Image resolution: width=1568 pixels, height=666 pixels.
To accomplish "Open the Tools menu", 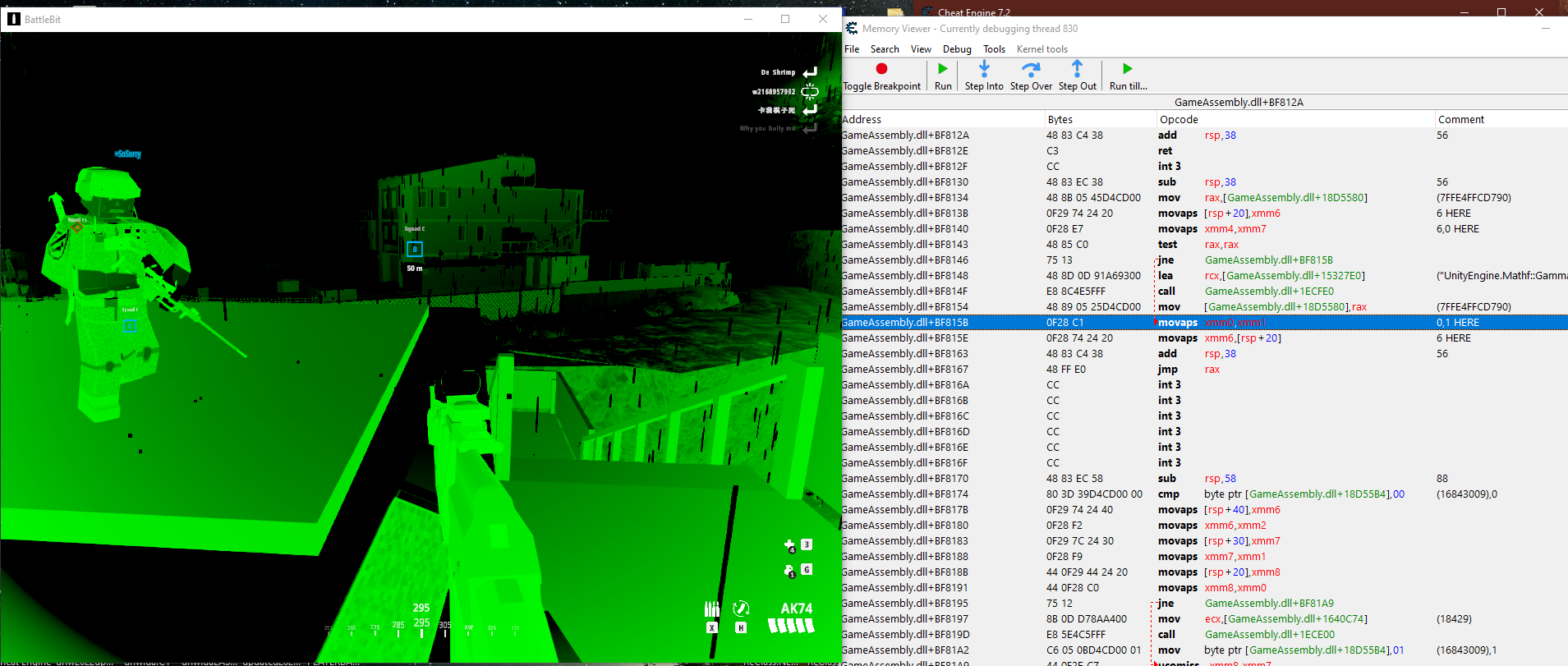I will pos(994,49).
